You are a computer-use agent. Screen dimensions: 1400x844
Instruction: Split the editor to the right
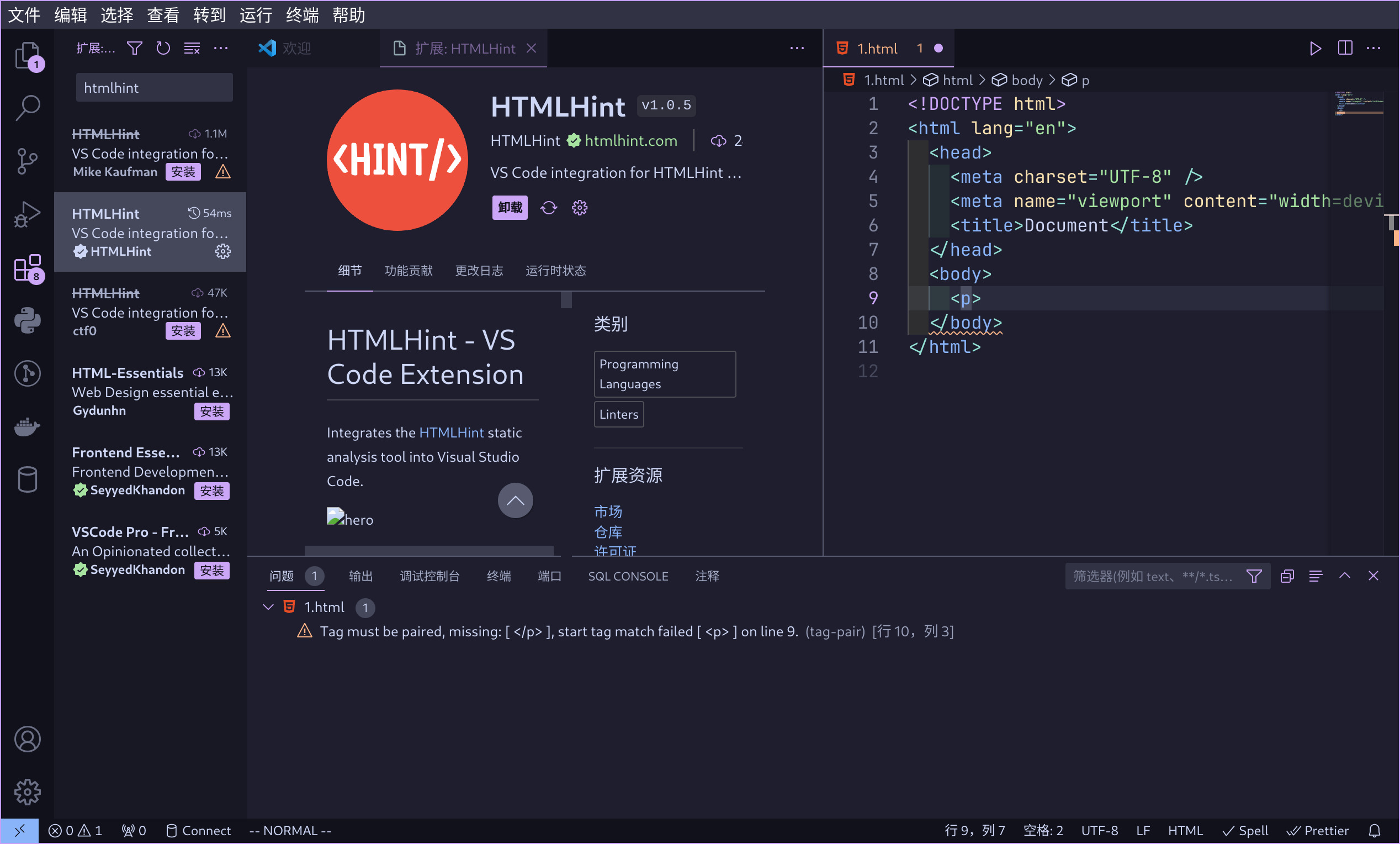pos(1345,48)
